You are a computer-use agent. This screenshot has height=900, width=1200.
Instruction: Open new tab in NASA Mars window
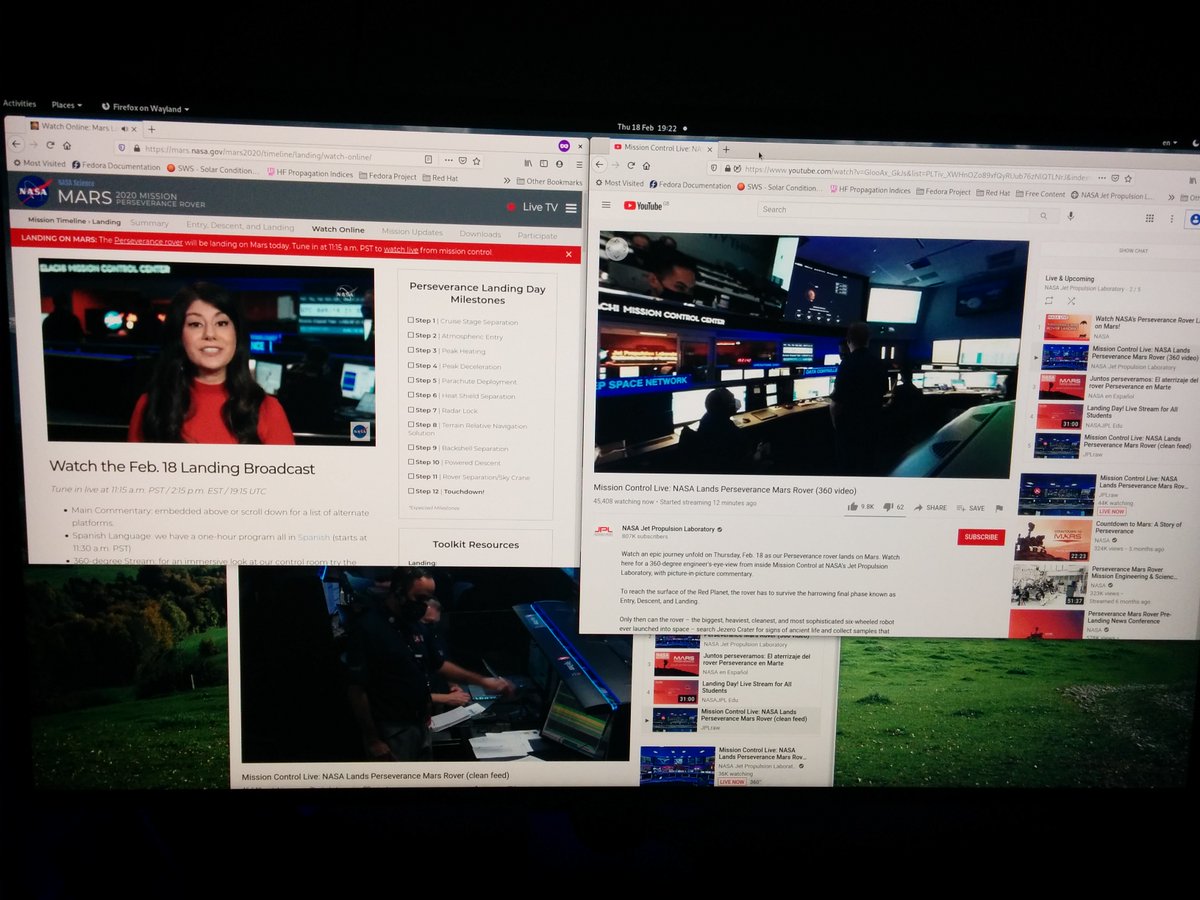152,130
